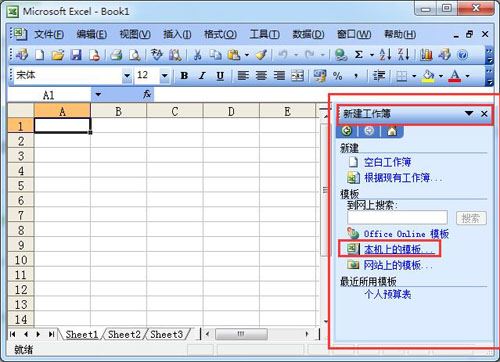The width and height of the screenshot is (500, 362).
Task: Click the 根据现有工作簿 link
Action: (403, 178)
